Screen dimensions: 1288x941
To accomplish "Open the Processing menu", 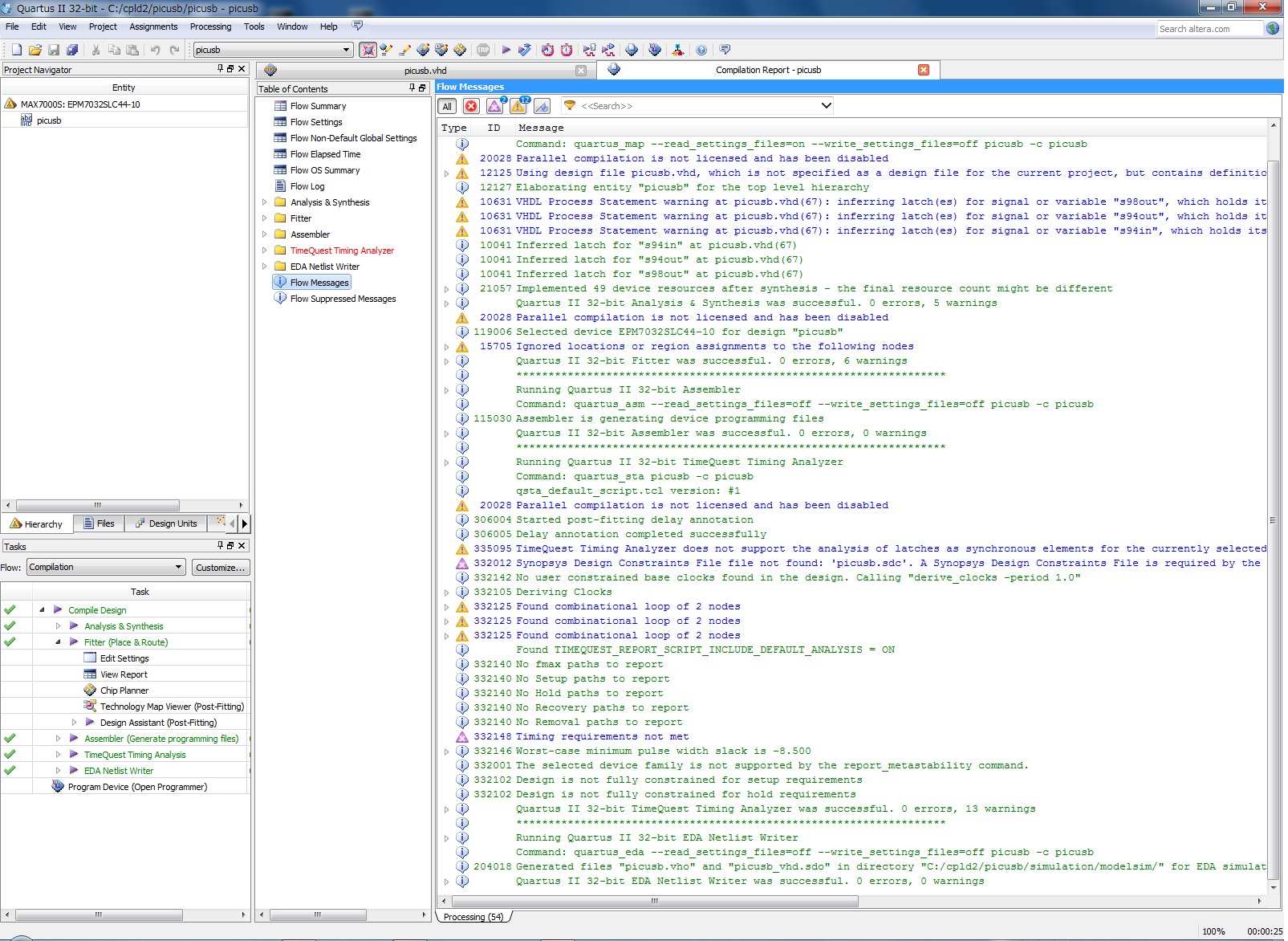I will tap(210, 26).
